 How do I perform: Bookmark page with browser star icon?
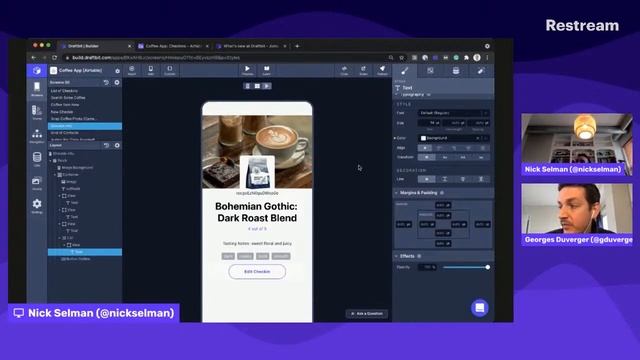tap(402, 58)
